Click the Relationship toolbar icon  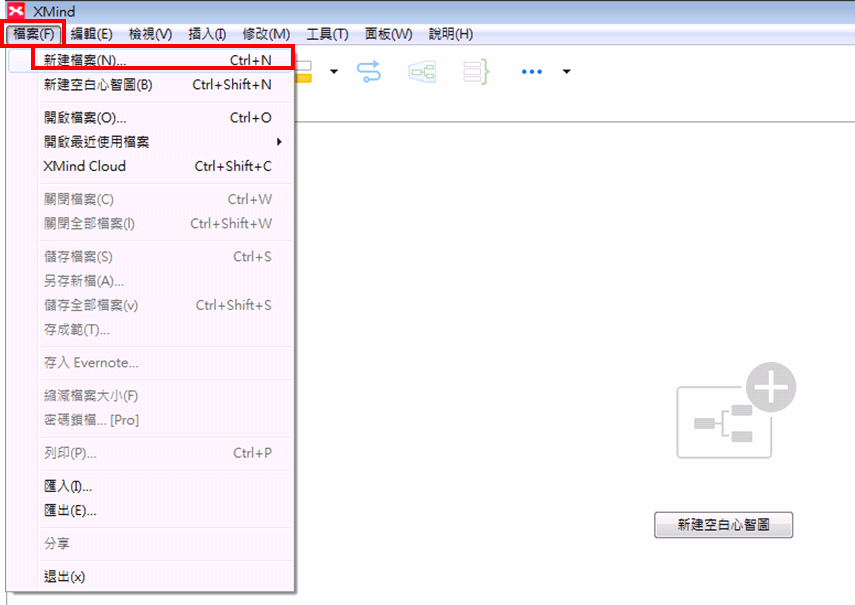tap(369, 72)
